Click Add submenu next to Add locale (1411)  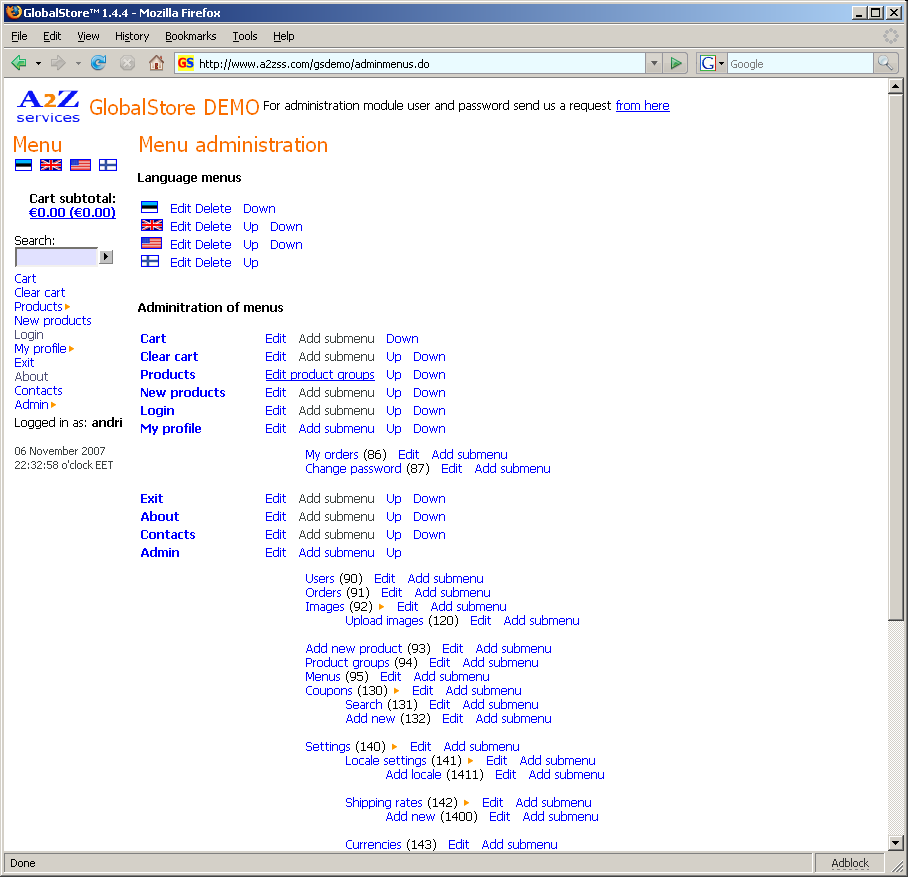point(566,775)
